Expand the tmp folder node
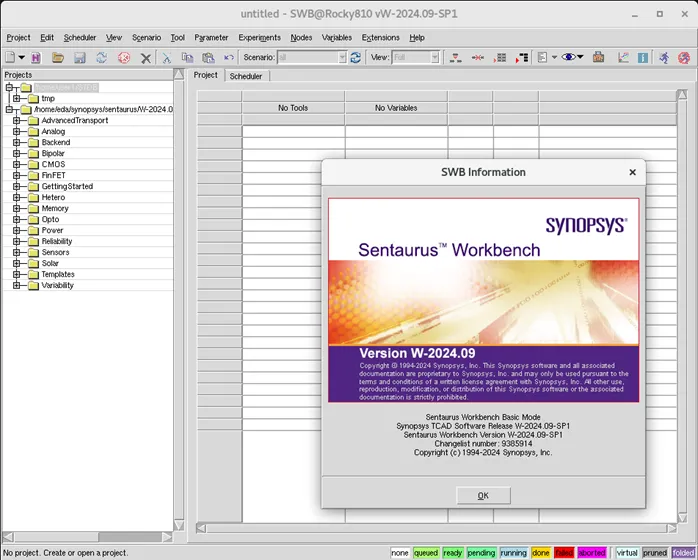The width and height of the screenshot is (698, 560). click(x=16, y=98)
